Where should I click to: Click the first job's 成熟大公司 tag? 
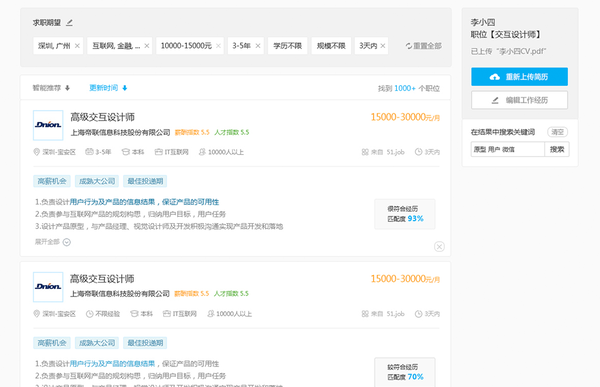tap(97, 181)
